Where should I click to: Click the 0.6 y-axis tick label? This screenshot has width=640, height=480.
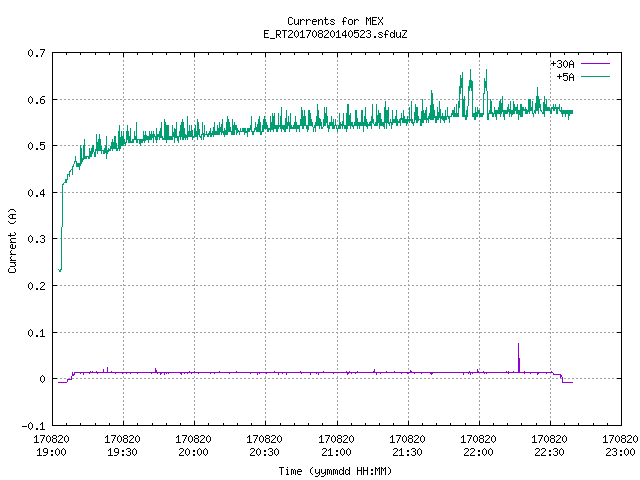pyautogui.click(x=36, y=100)
